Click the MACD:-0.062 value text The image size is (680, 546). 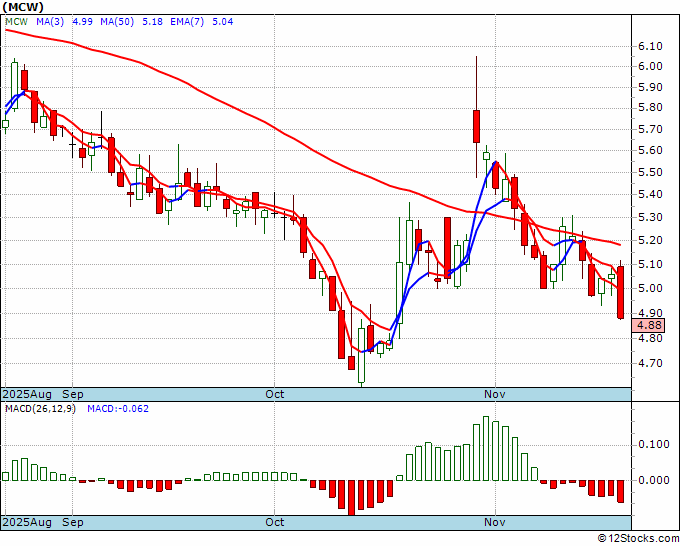click(118, 409)
